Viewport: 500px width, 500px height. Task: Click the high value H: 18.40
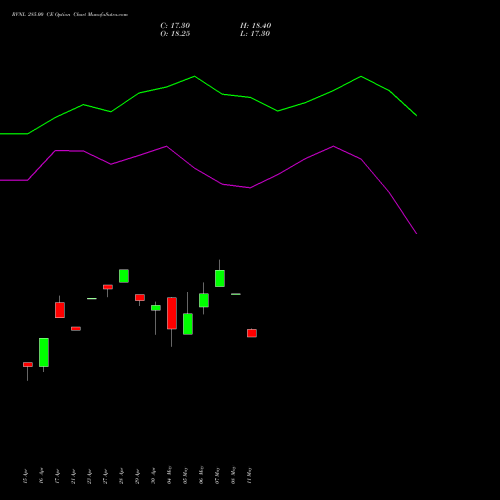256,26
